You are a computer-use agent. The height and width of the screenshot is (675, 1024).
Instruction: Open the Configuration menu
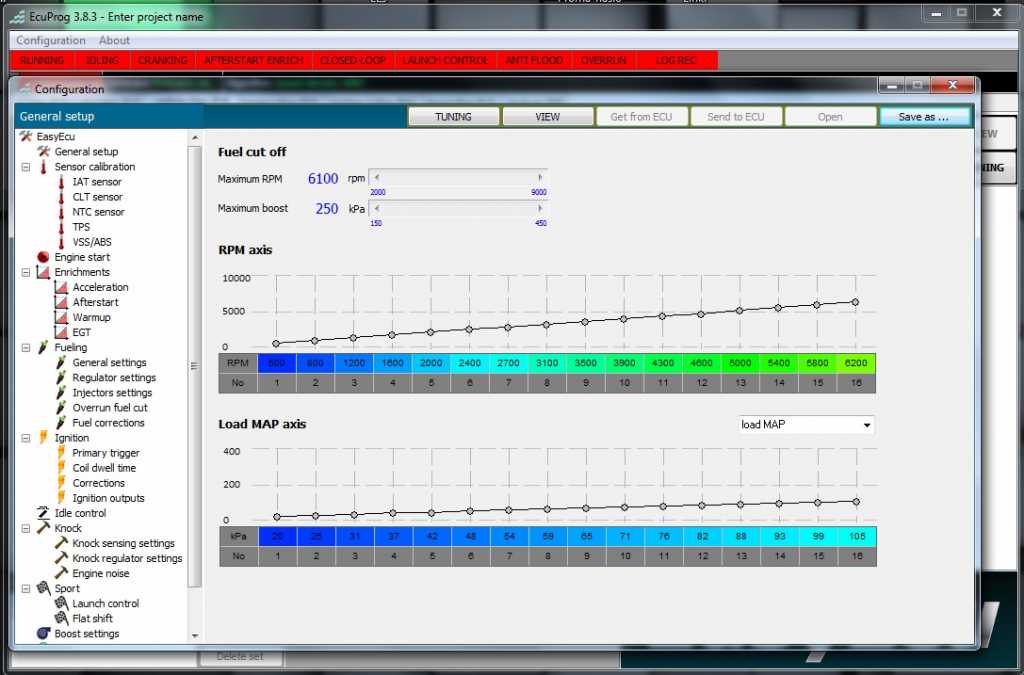click(x=51, y=40)
